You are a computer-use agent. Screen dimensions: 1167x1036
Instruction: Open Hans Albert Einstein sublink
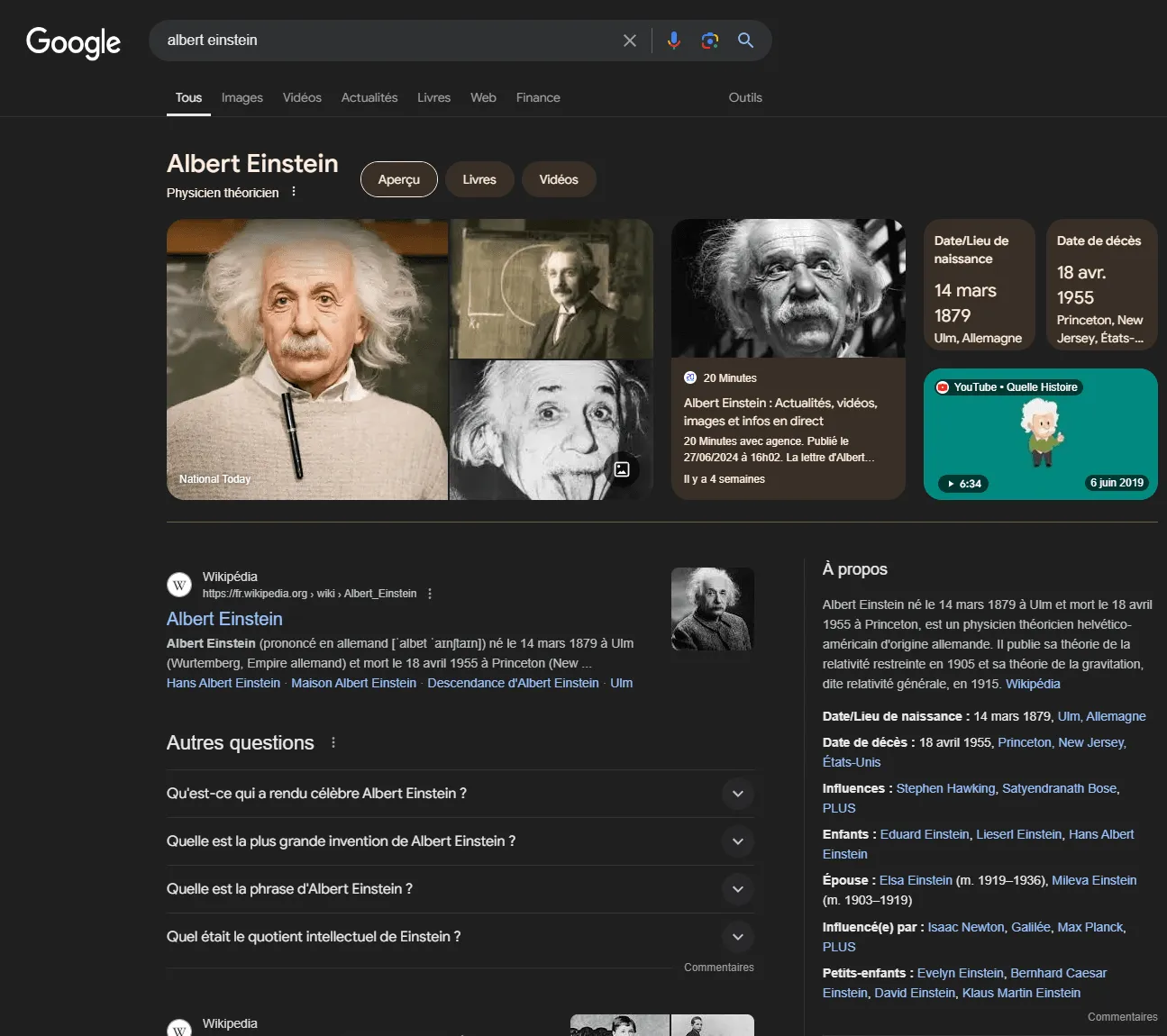(223, 683)
